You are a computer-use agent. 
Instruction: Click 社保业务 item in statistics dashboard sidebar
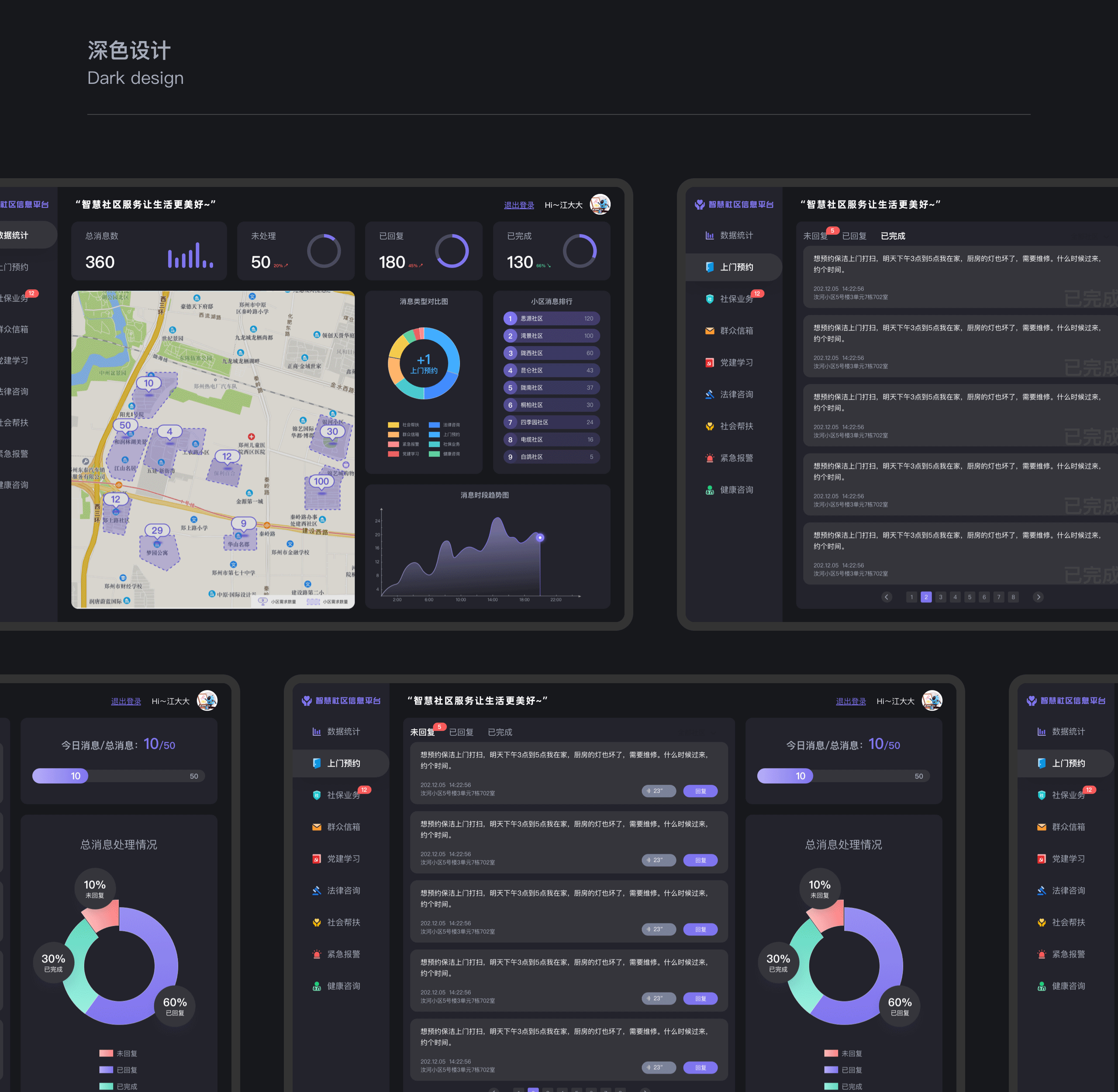(x=14, y=298)
